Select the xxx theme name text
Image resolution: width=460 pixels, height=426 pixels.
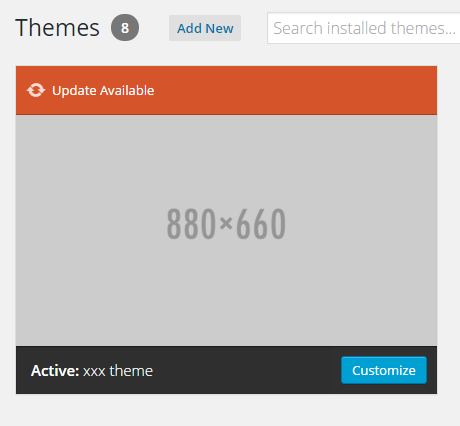[x=118, y=371]
